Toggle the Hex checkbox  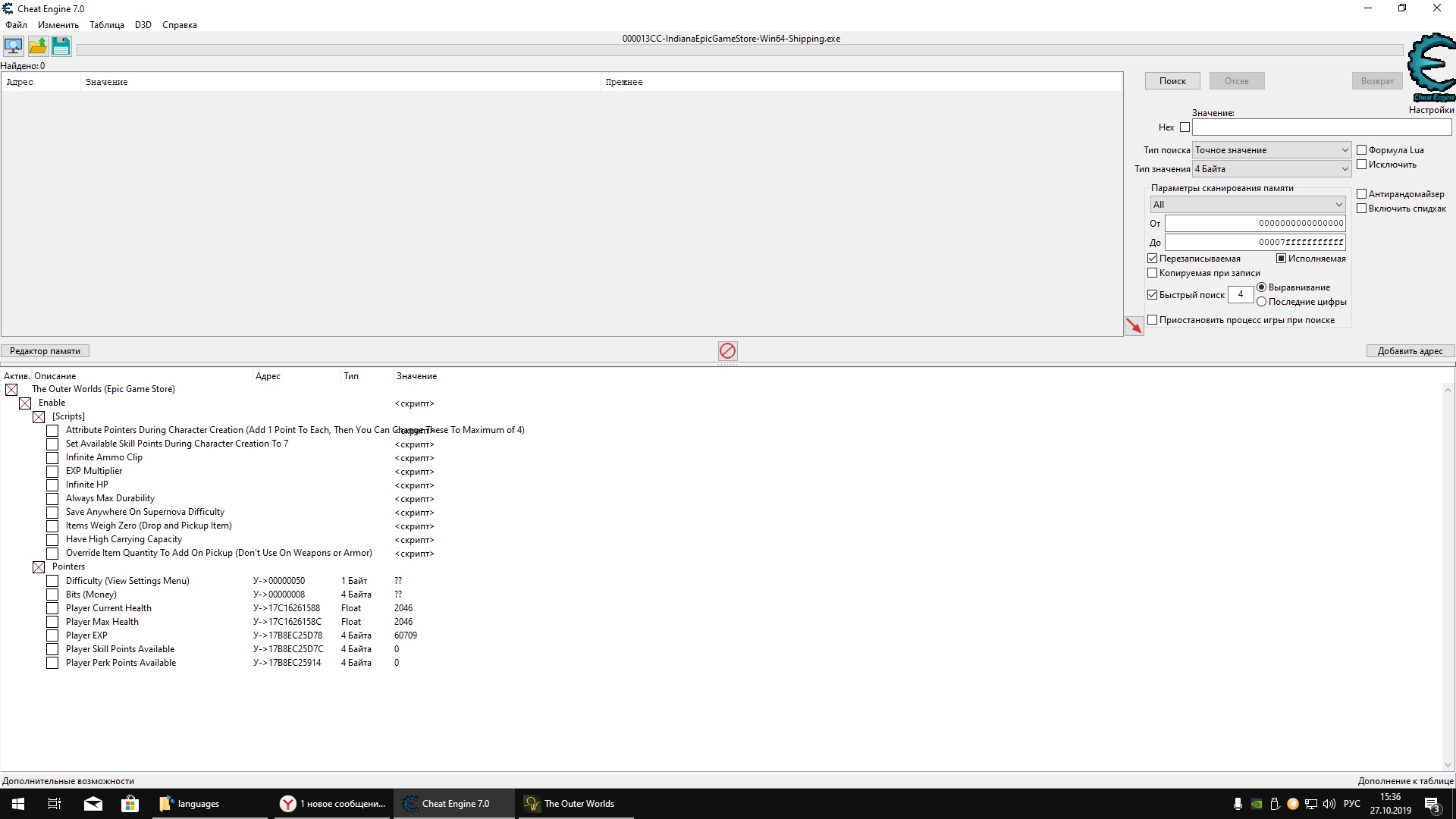point(1185,127)
